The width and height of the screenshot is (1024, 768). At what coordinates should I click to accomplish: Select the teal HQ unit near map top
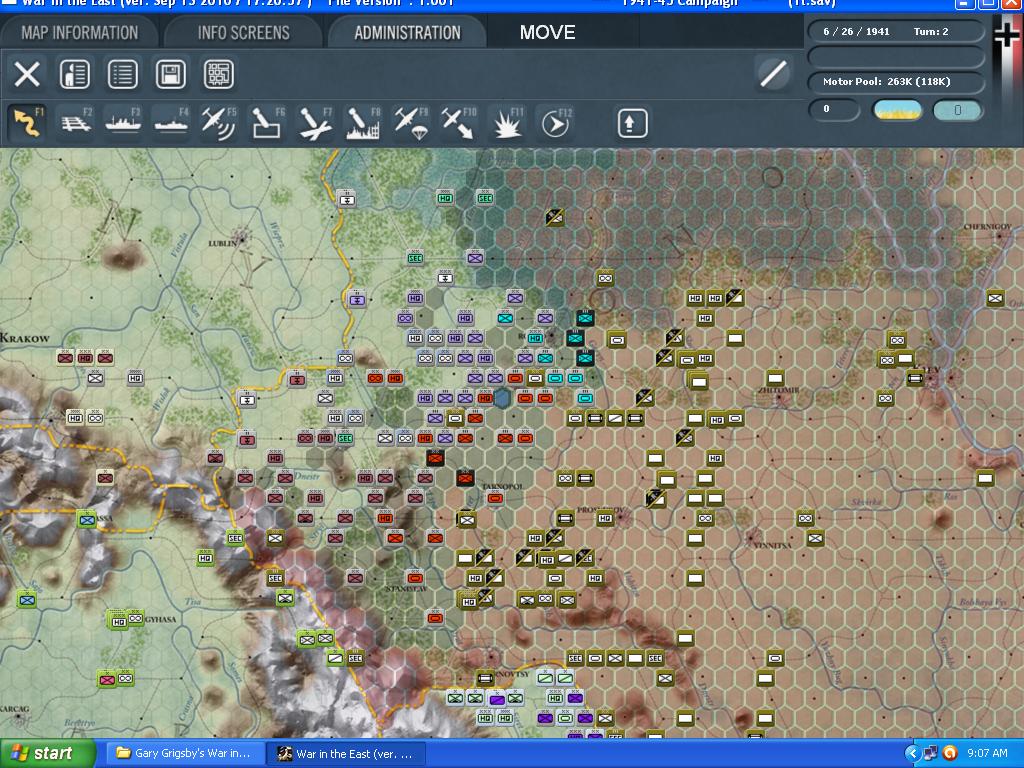pos(445,197)
